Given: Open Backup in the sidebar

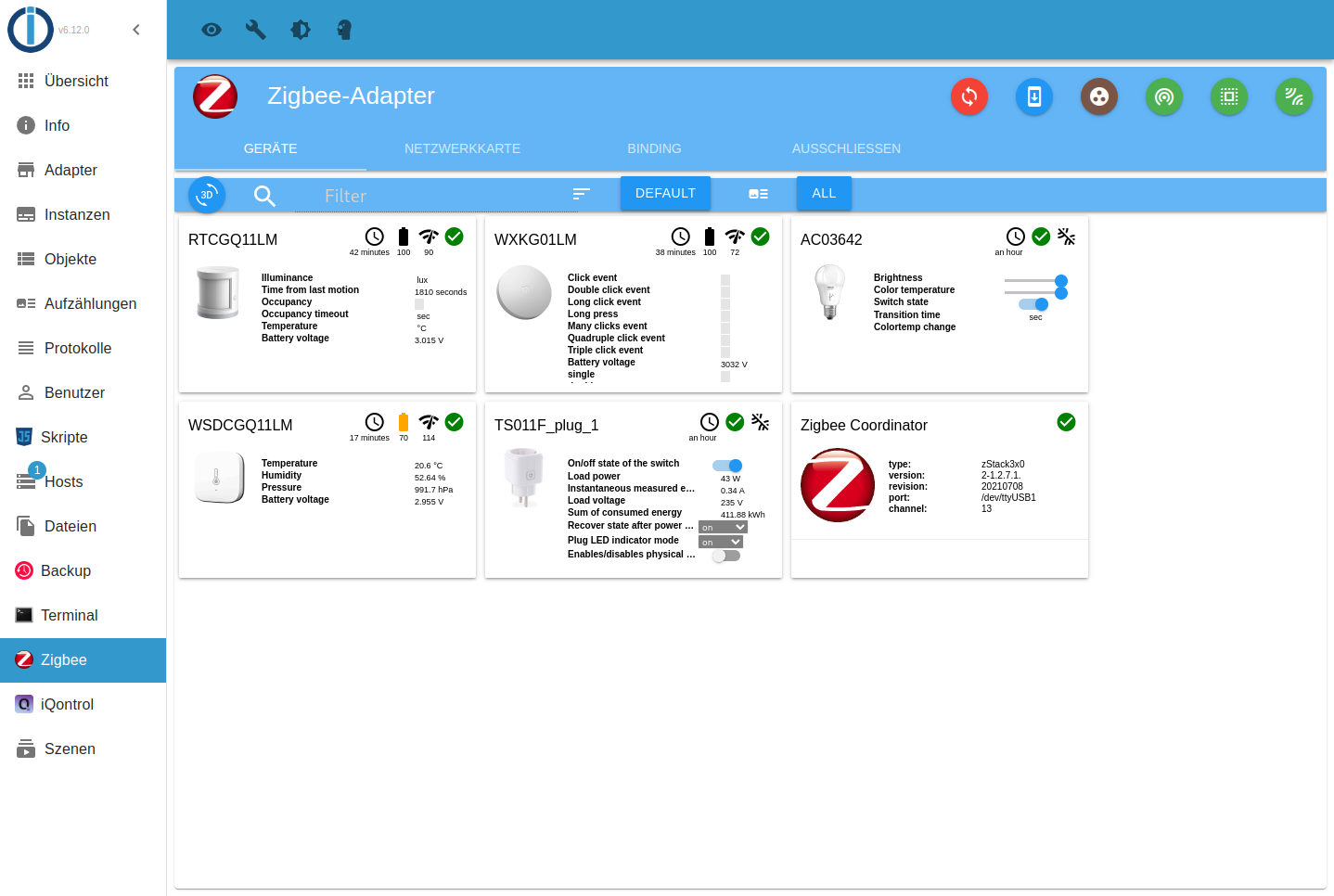Looking at the screenshot, I should 83,571.
